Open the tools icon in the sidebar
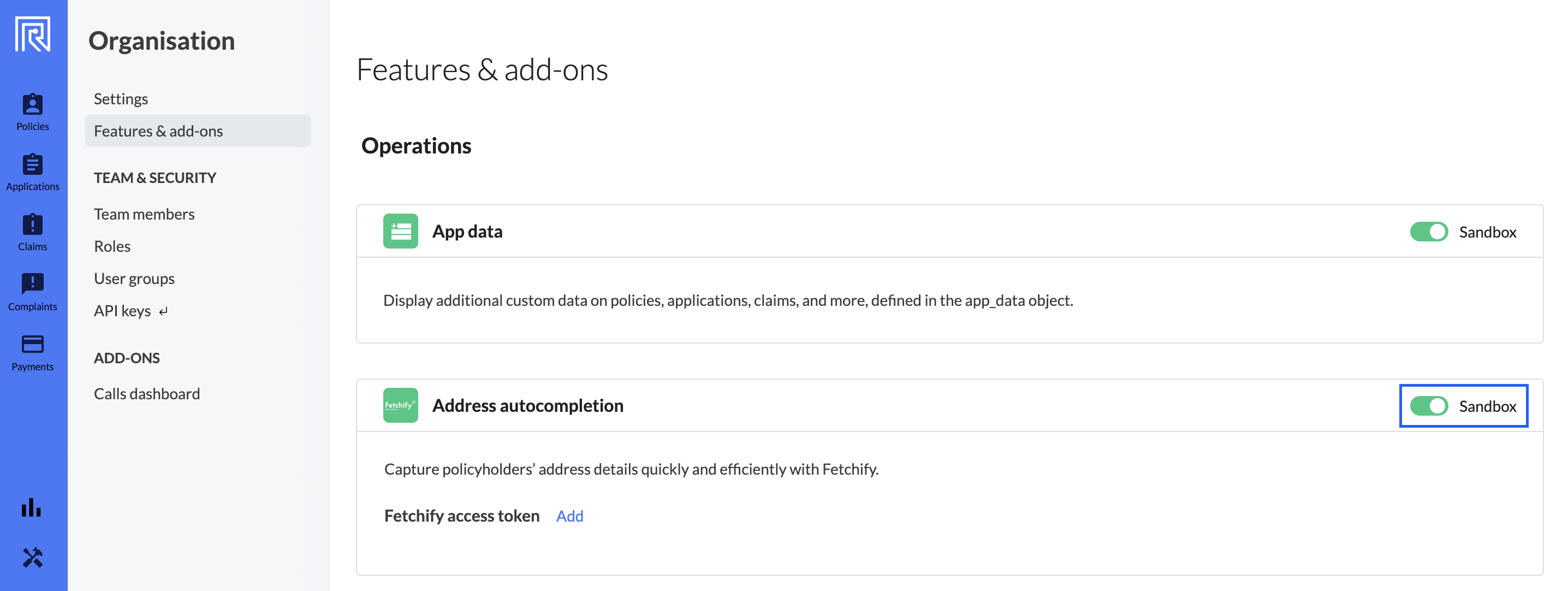This screenshot has height=591, width=1568. pyautogui.click(x=33, y=558)
